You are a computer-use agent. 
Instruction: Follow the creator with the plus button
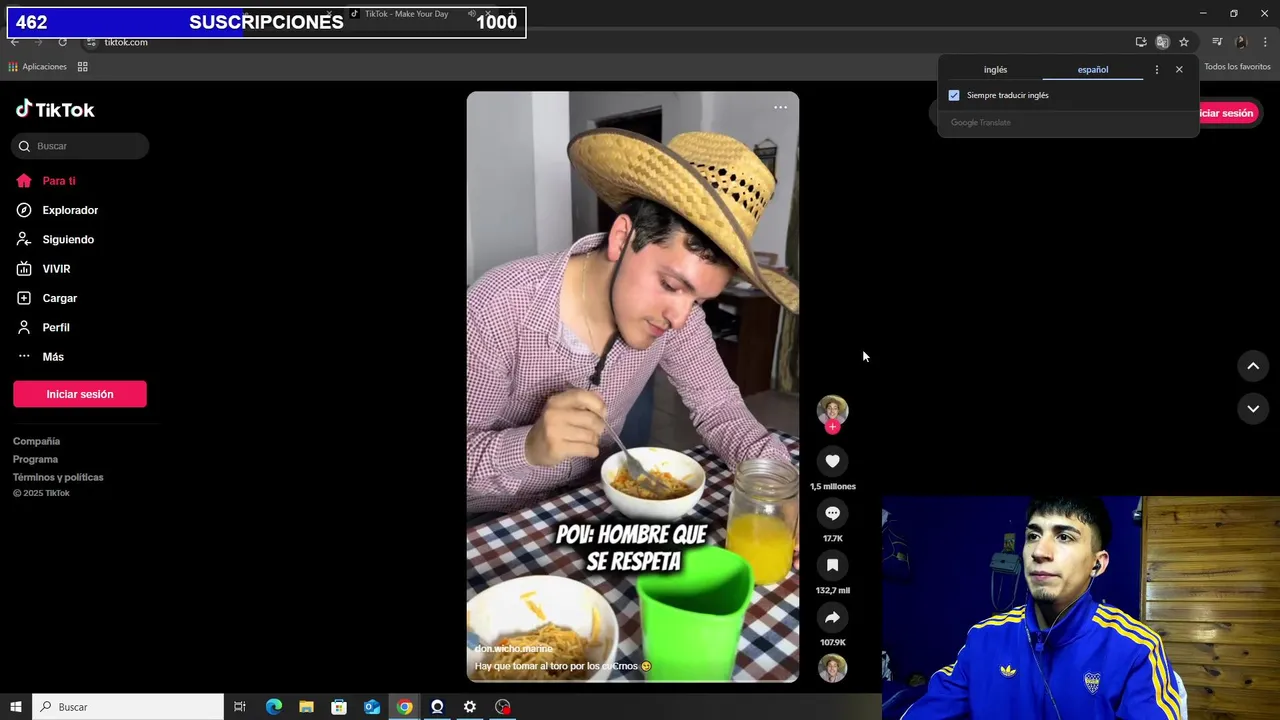click(832, 427)
